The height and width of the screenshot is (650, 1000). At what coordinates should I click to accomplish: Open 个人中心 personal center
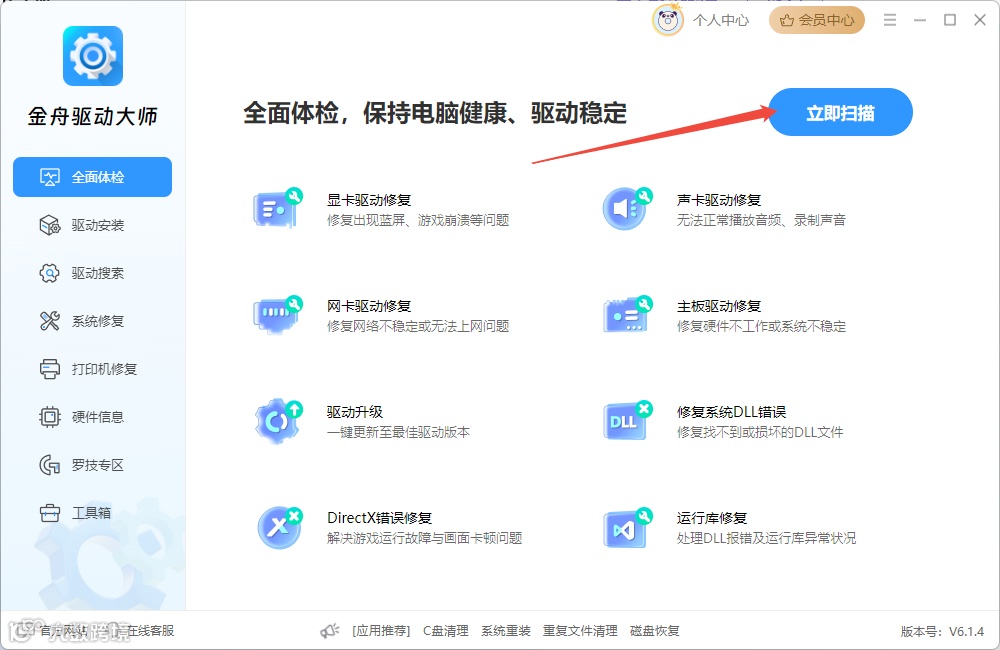[x=721, y=20]
